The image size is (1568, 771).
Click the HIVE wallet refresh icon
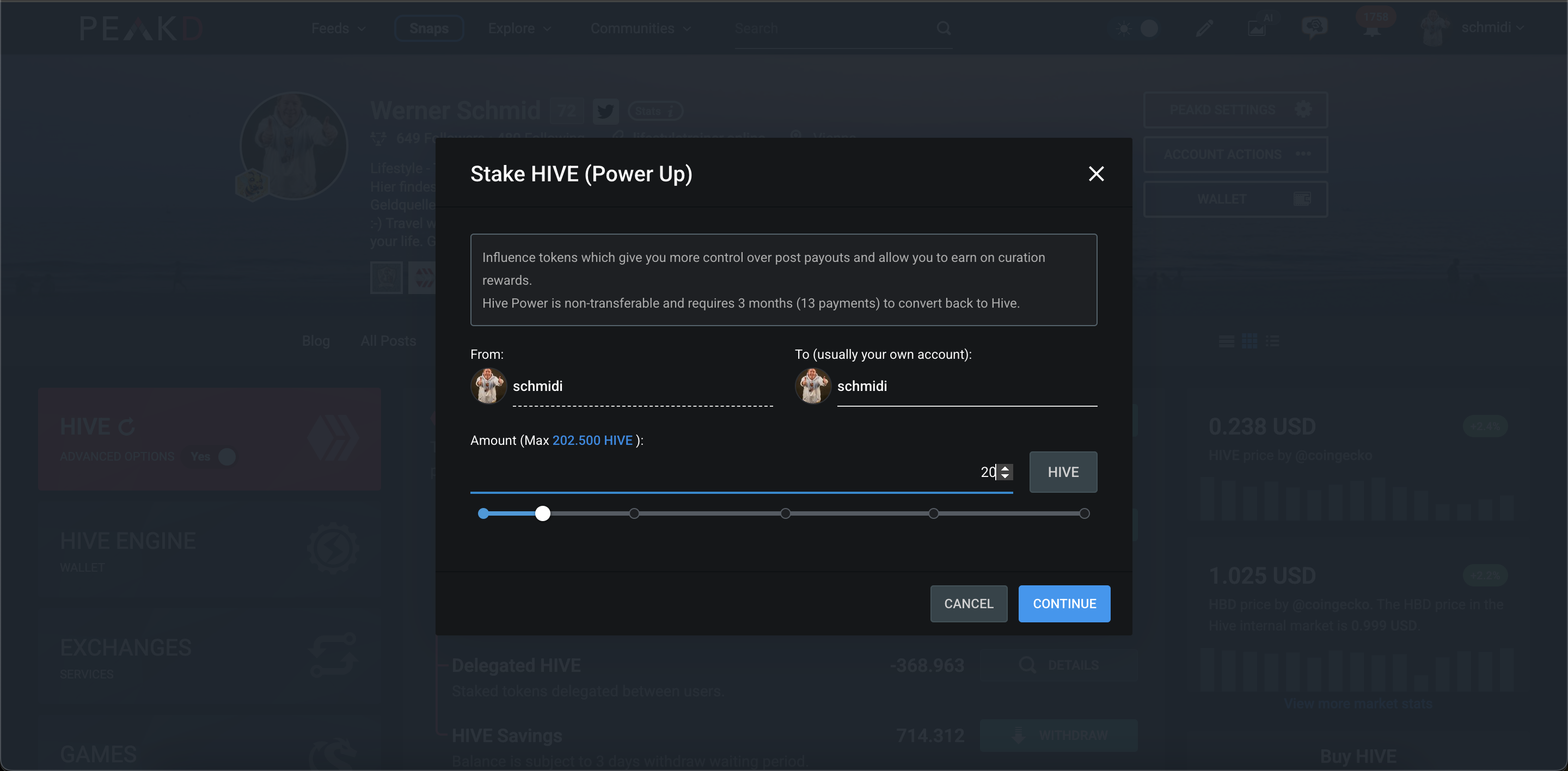click(127, 426)
